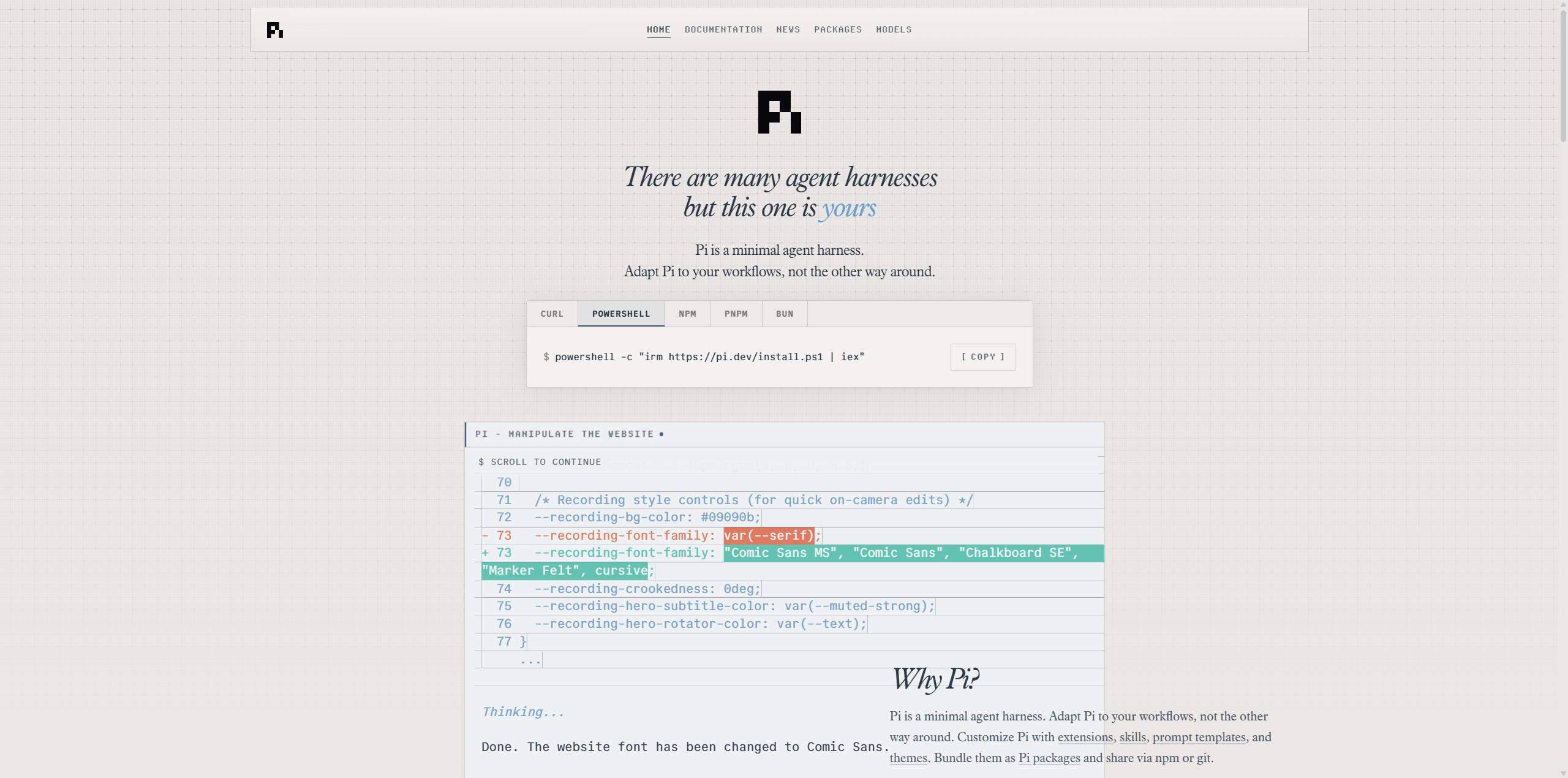The width and height of the screenshot is (1568, 778).
Task: Go to the News page
Action: [x=788, y=29]
